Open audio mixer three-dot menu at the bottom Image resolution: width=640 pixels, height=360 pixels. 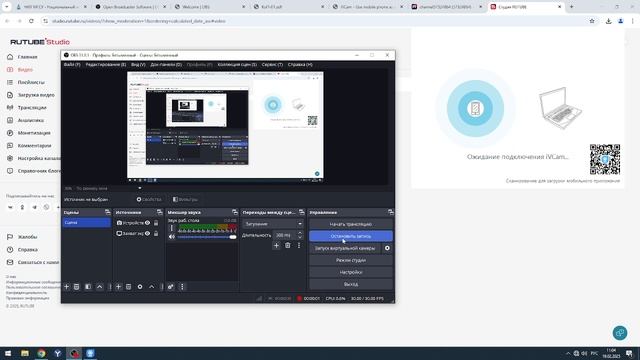182,287
